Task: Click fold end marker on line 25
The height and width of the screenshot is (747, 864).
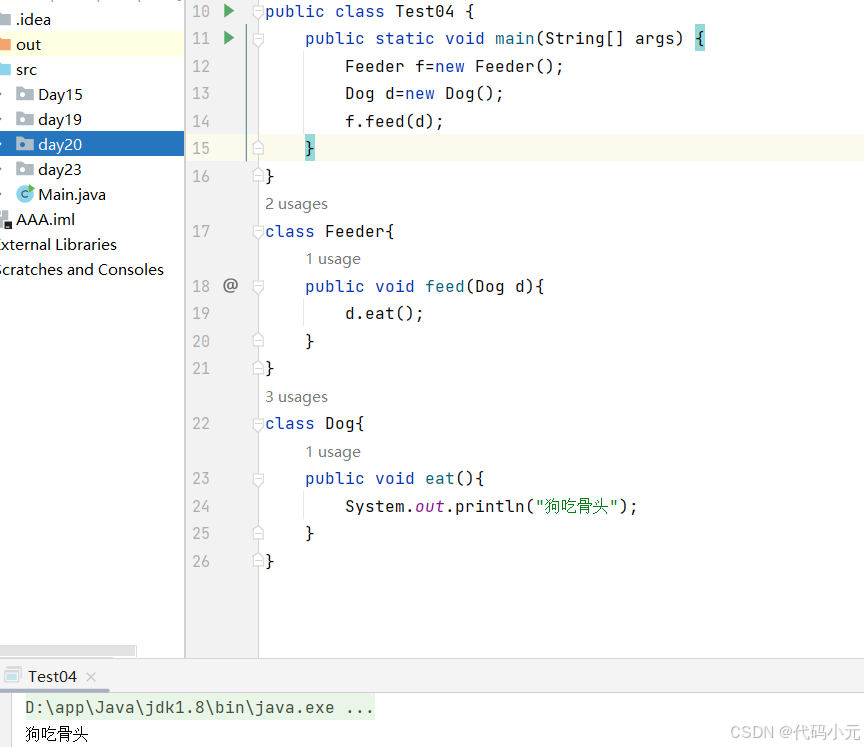Action: [x=257, y=533]
